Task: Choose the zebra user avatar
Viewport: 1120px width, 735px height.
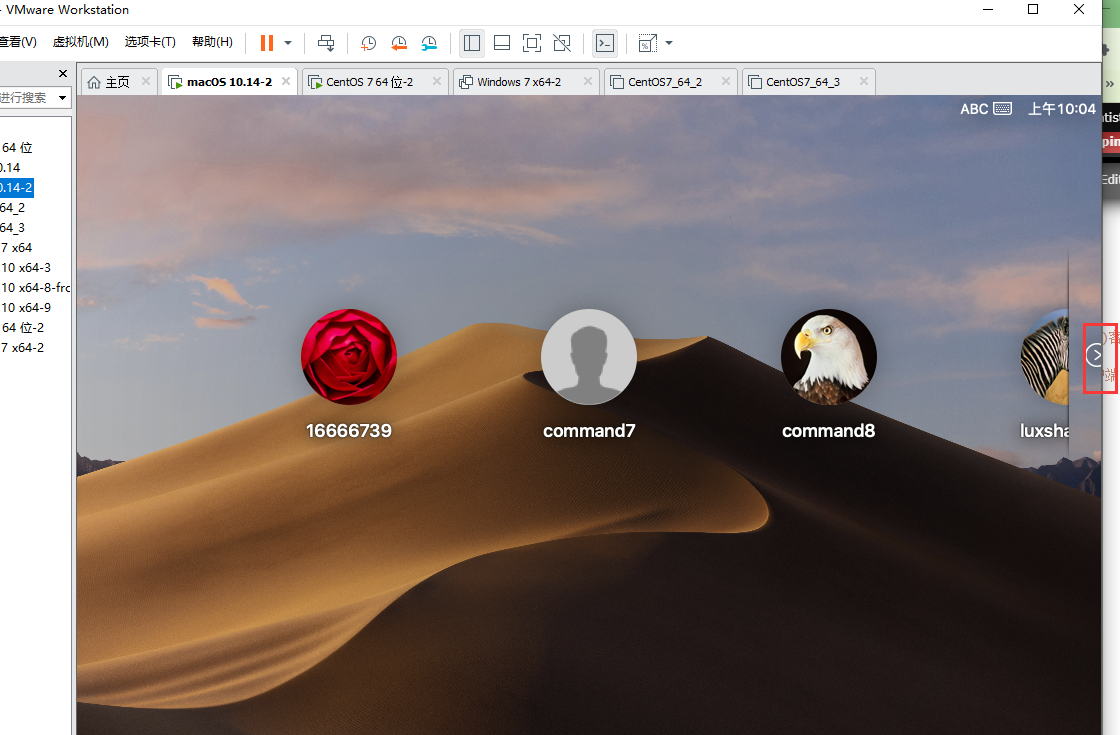Action: [x=1044, y=356]
